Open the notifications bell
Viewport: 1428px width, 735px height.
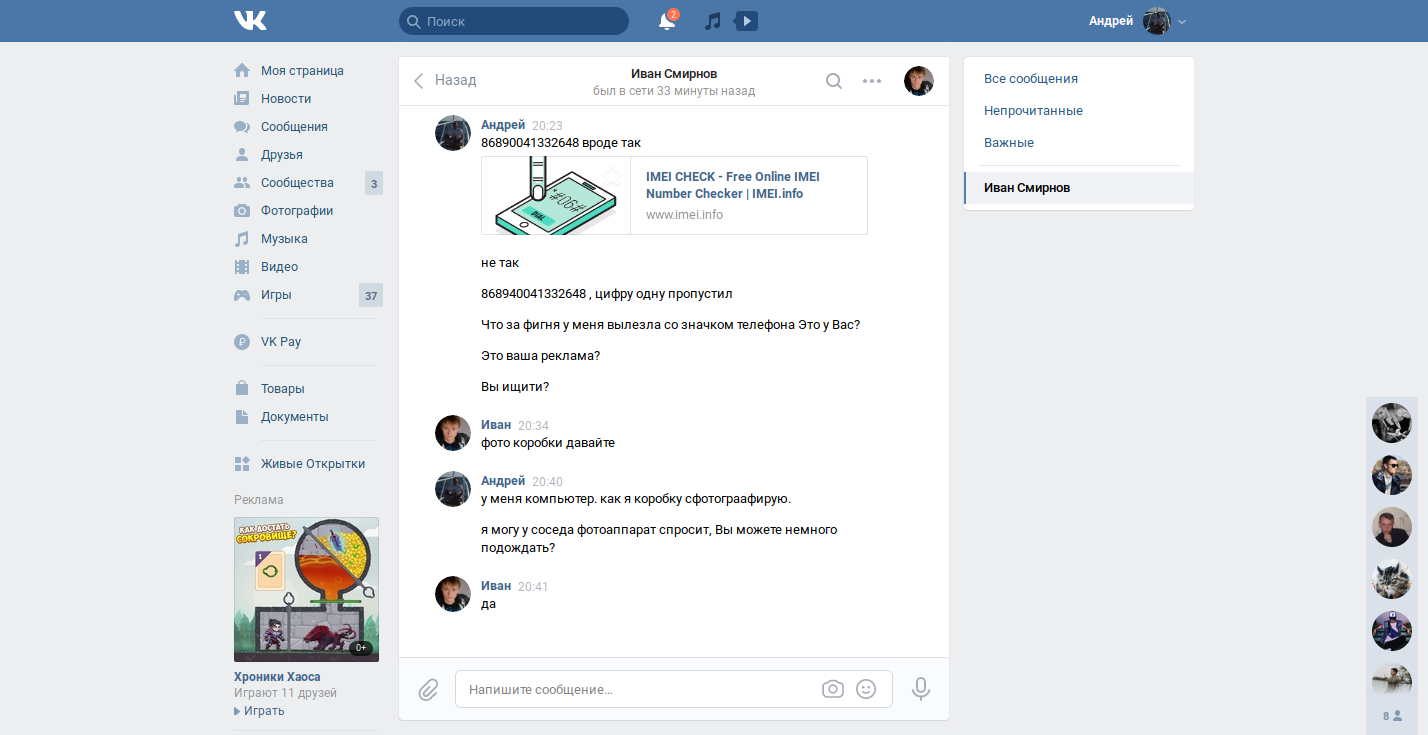point(666,21)
